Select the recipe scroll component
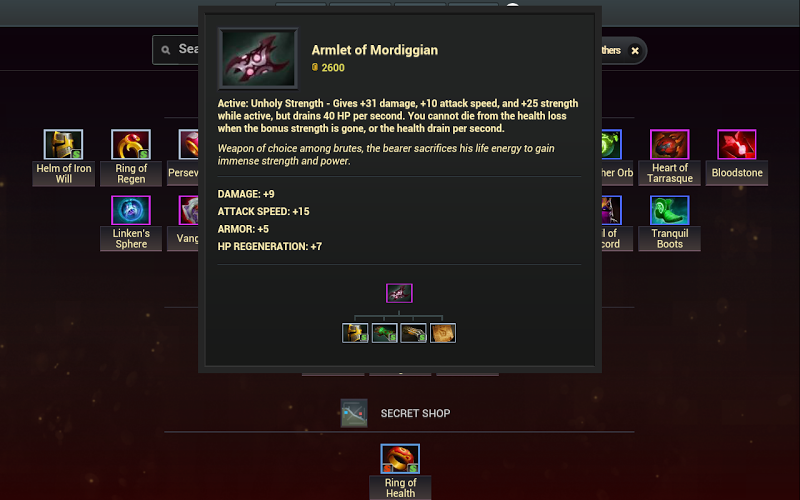Screen dimensions: 800x500 pyautogui.click(x=443, y=333)
